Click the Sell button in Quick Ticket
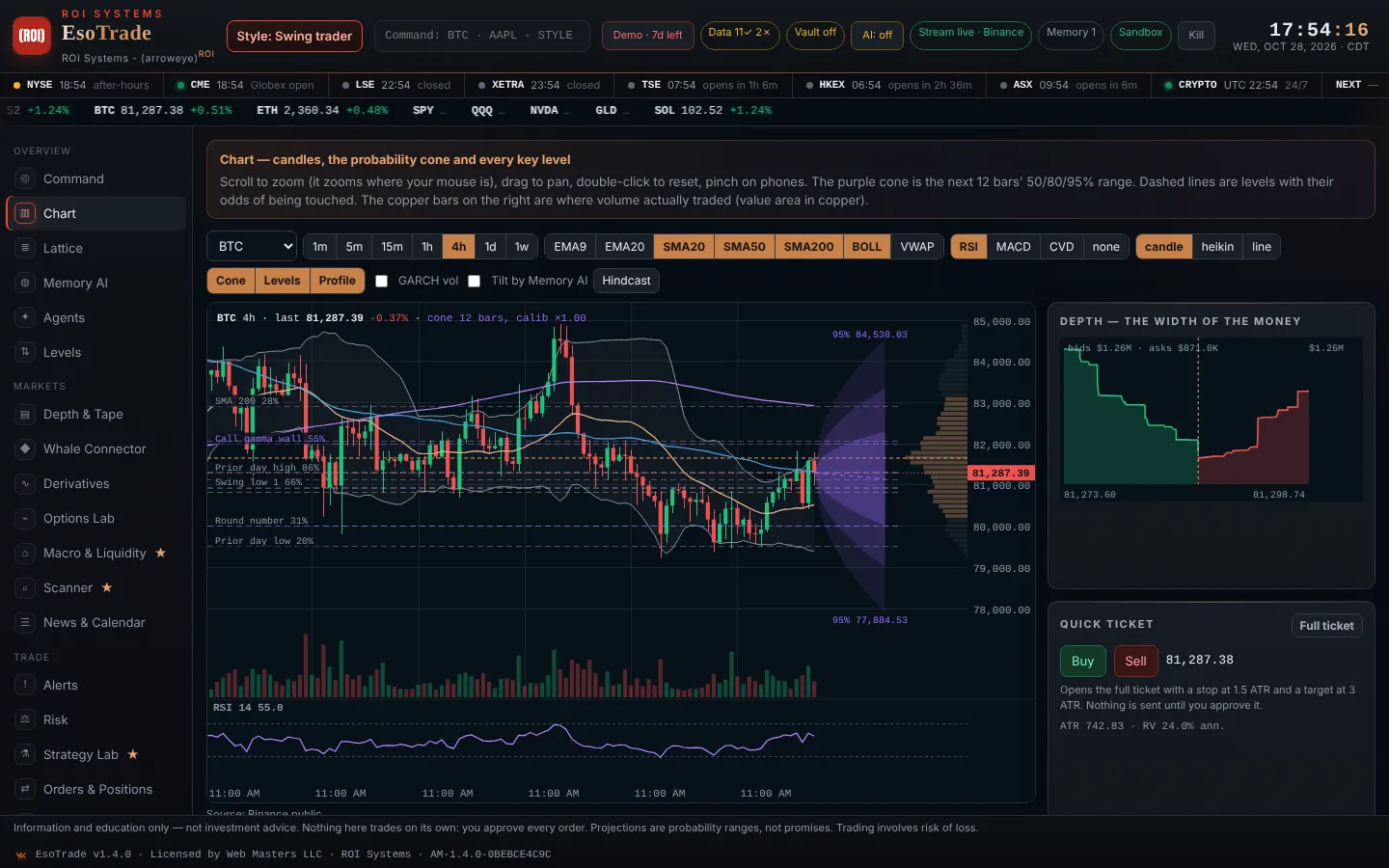Screen dimensions: 1389x868 coord(1135,661)
